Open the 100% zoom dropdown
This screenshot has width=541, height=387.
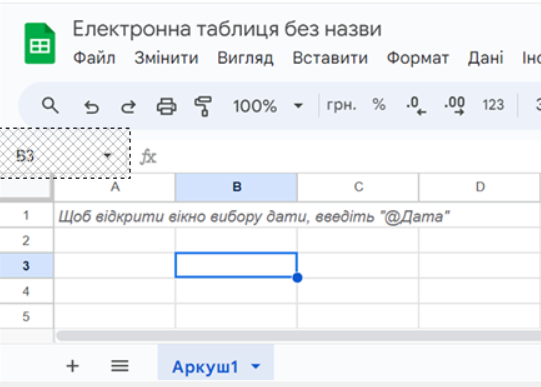coord(268,106)
